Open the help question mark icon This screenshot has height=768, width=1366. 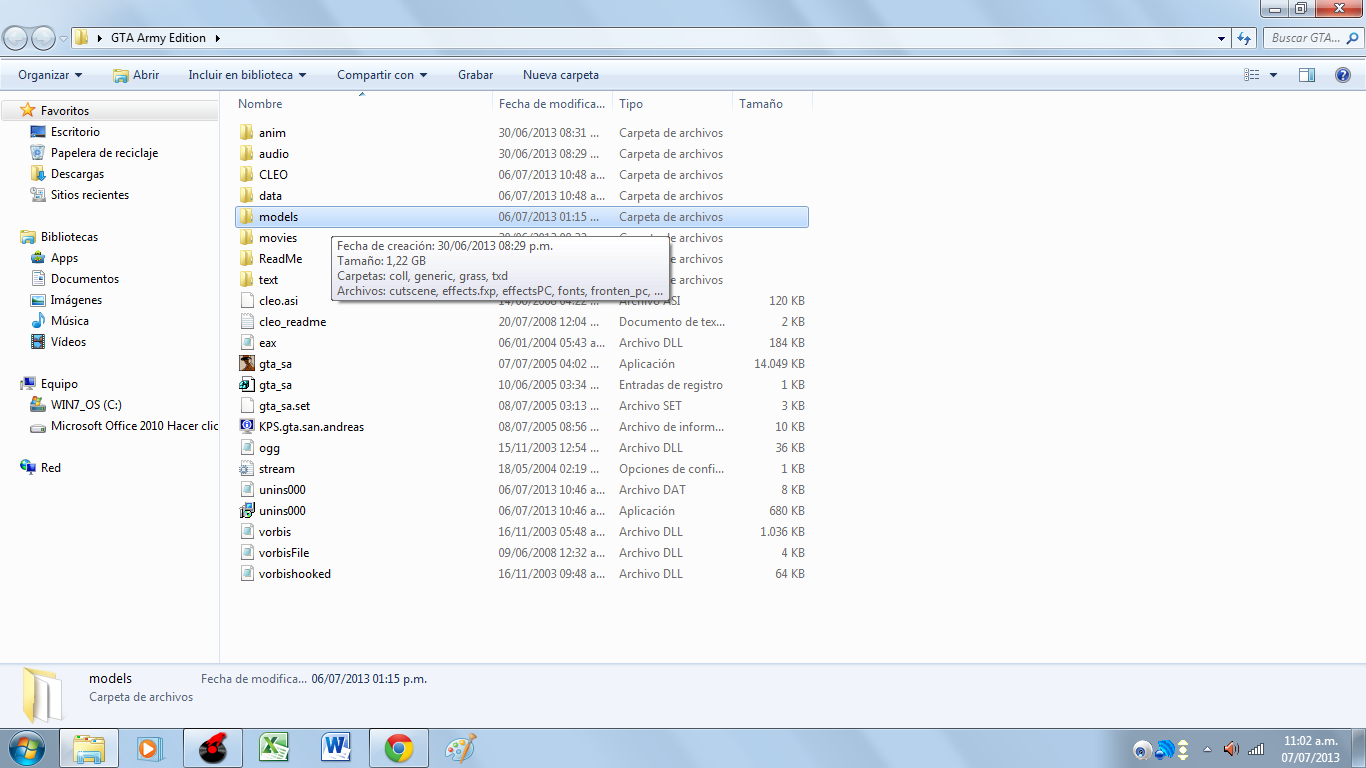coord(1343,75)
